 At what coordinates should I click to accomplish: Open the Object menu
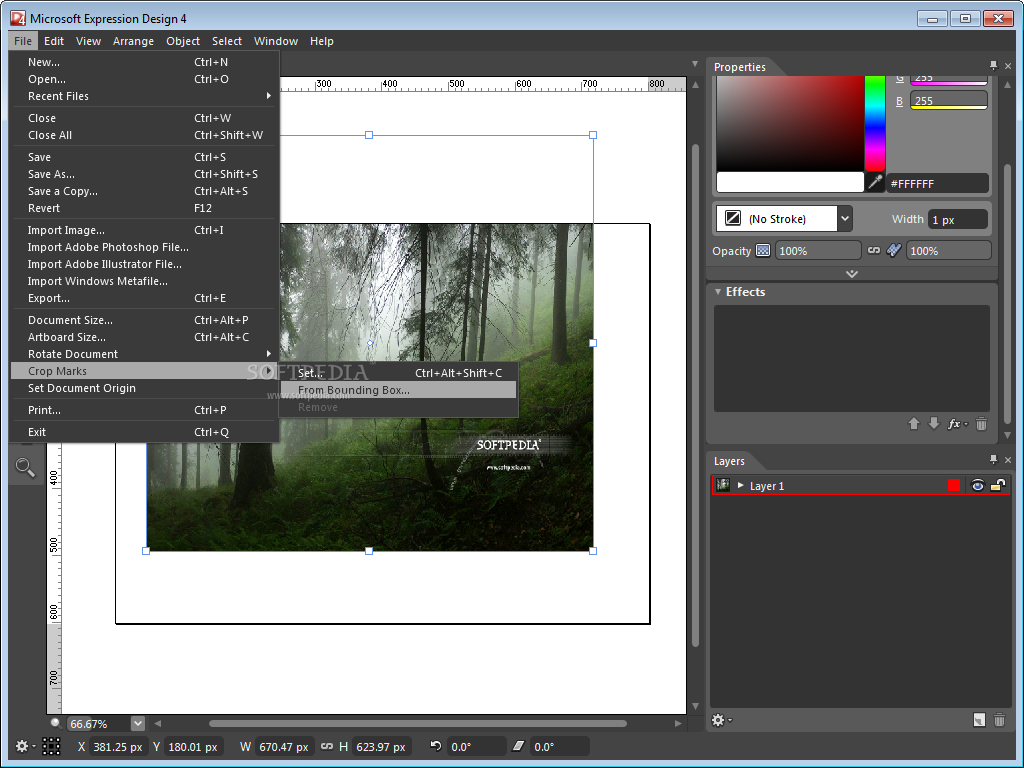click(183, 41)
